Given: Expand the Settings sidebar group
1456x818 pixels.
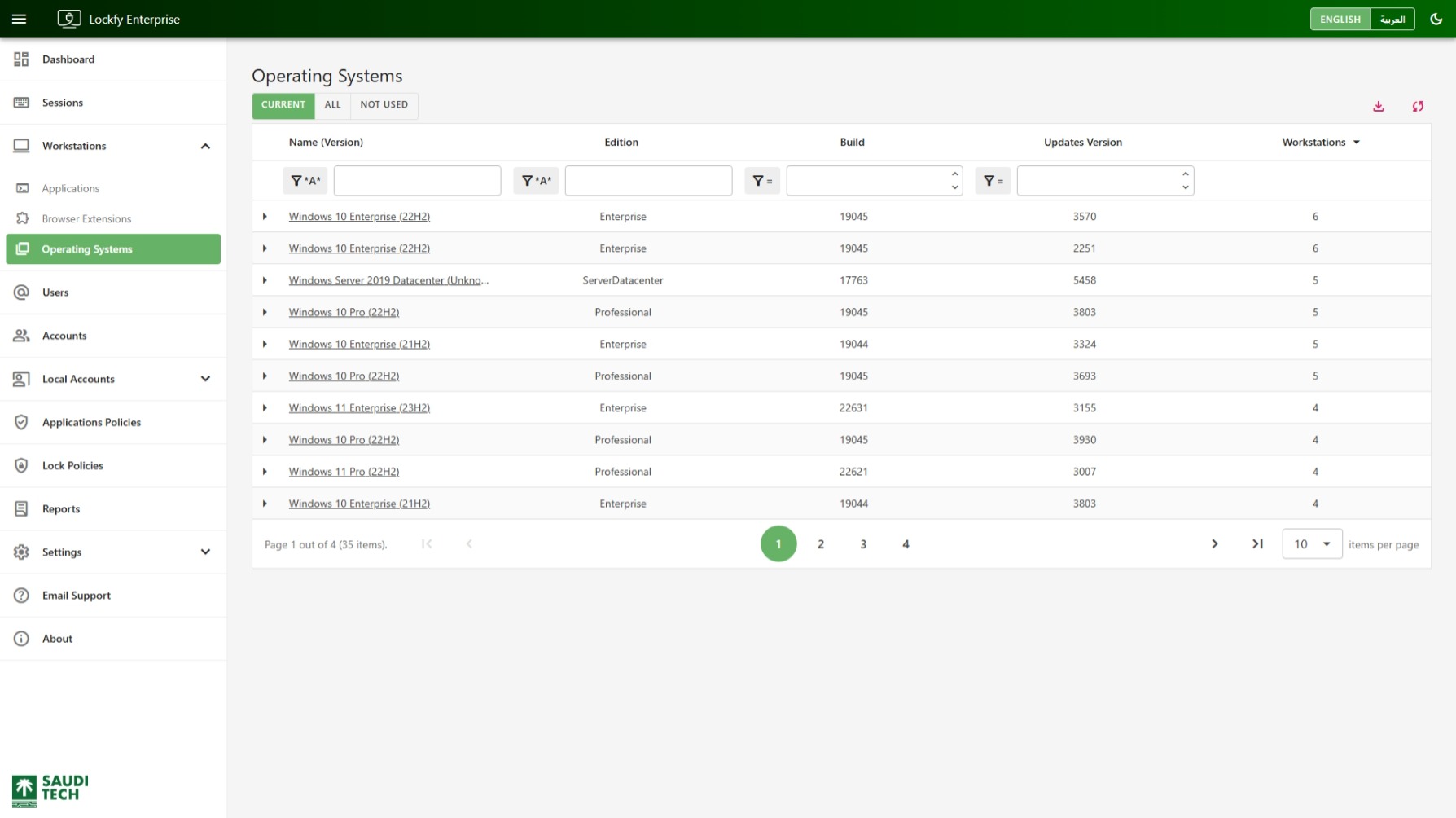Looking at the screenshot, I should 205,552.
